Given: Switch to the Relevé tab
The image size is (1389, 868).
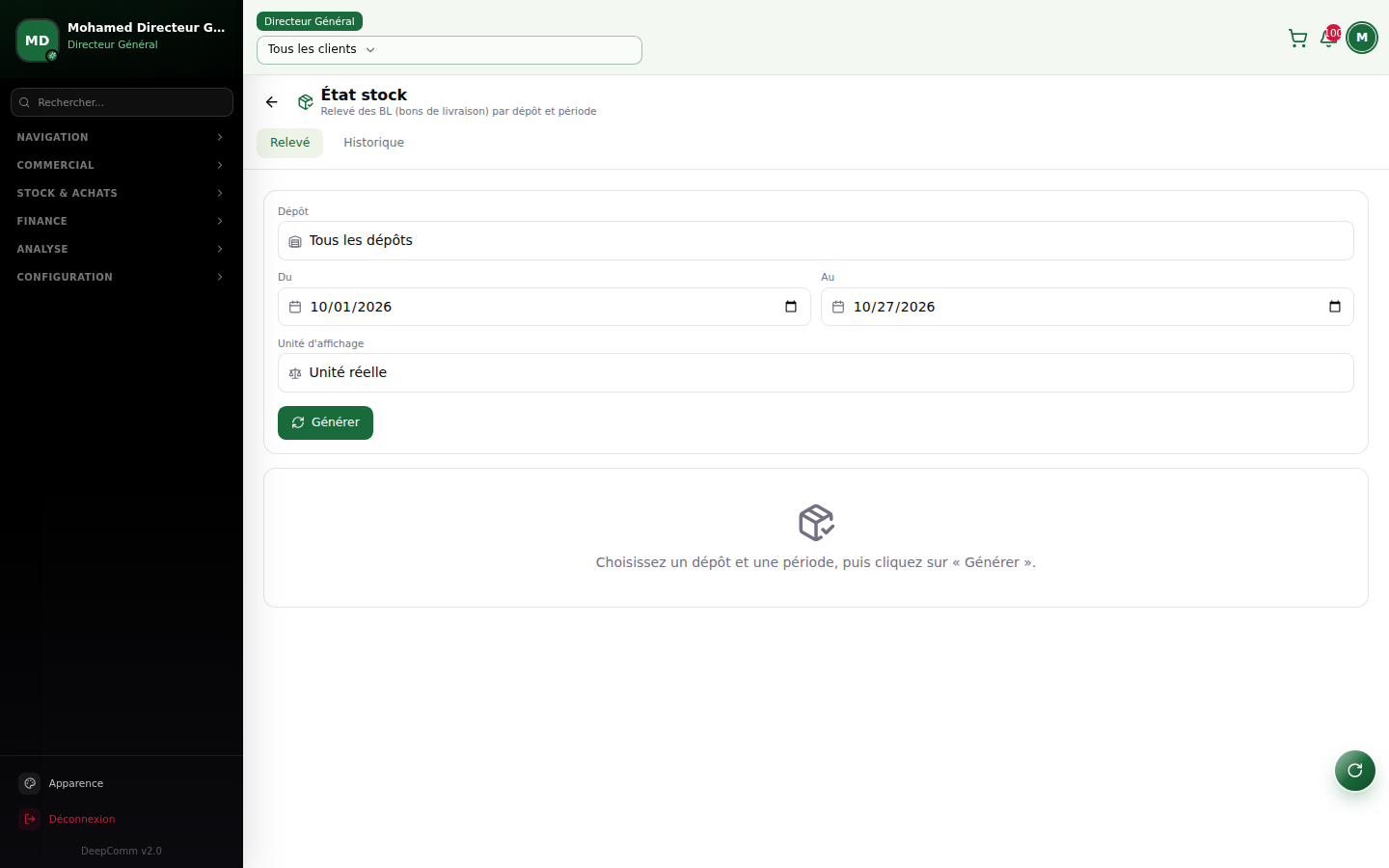Looking at the screenshot, I should coord(289,143).
